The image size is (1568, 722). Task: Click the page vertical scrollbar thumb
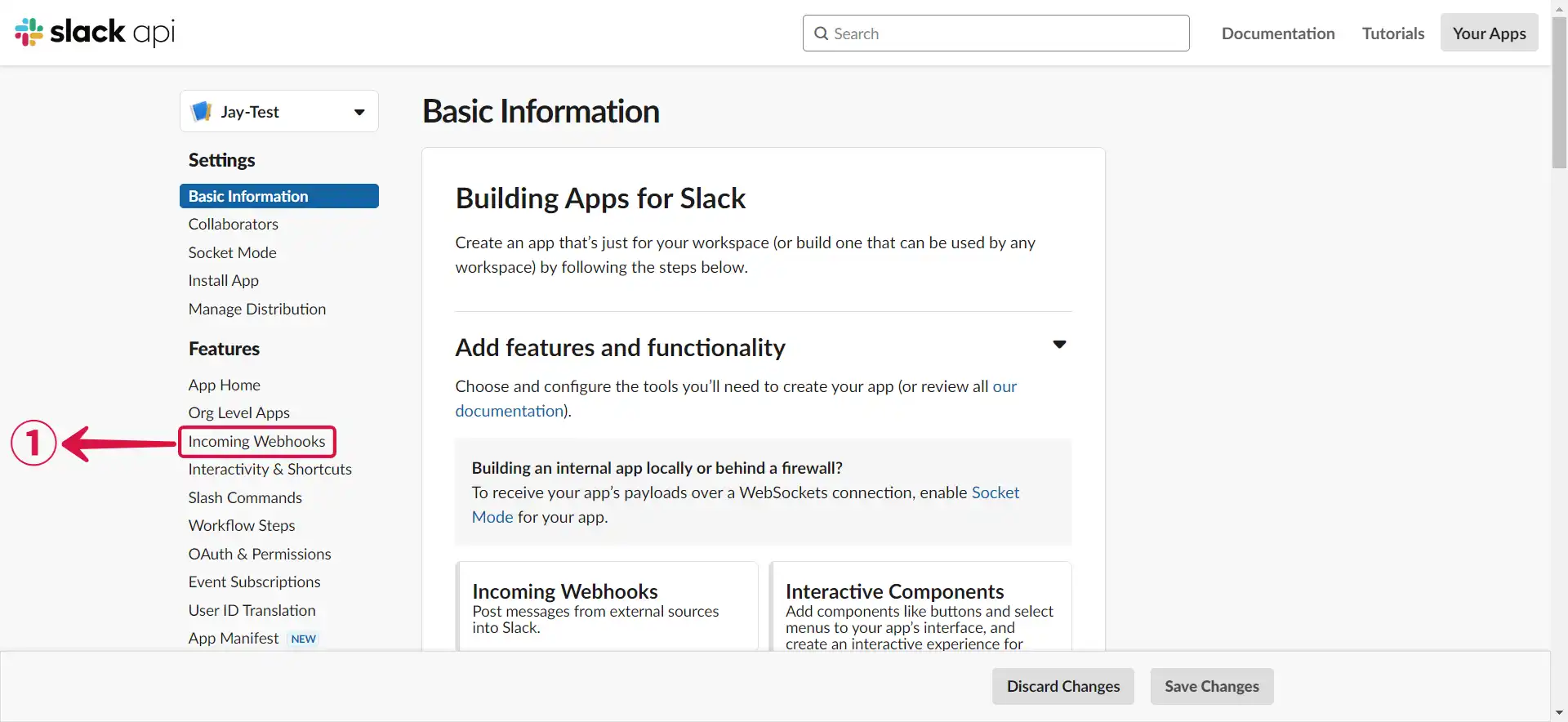1559,91
